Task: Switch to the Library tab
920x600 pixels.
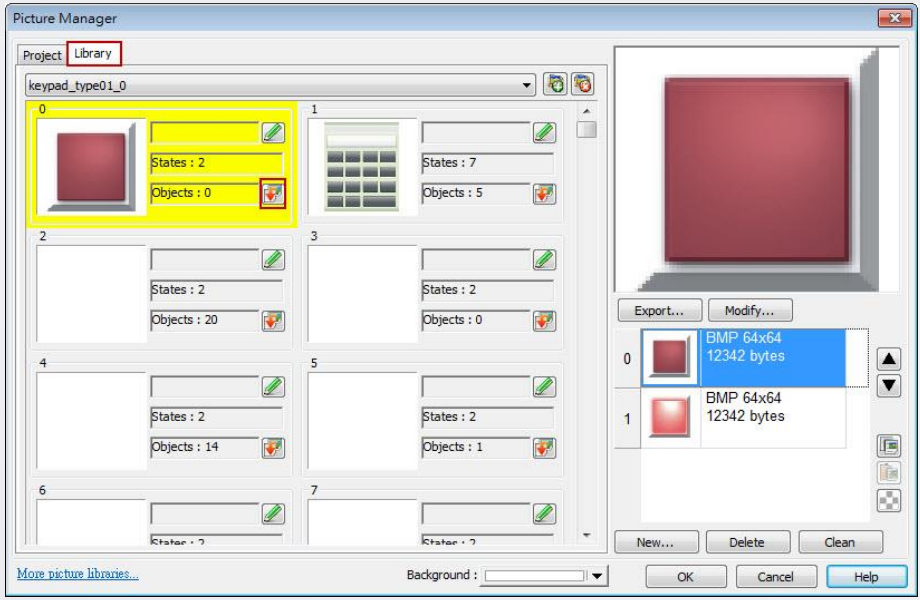Action: (x=93, y=53)
